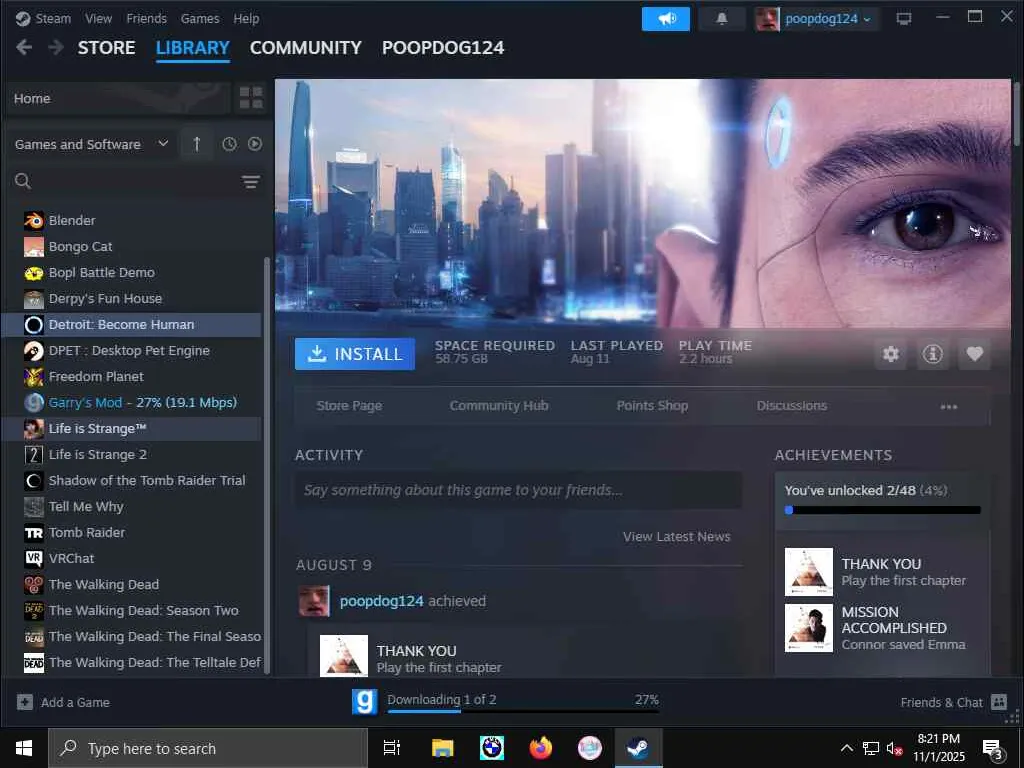Switch to collections grid view icon
Viewport: 1024px width, 768px height.
click(251, 98)
